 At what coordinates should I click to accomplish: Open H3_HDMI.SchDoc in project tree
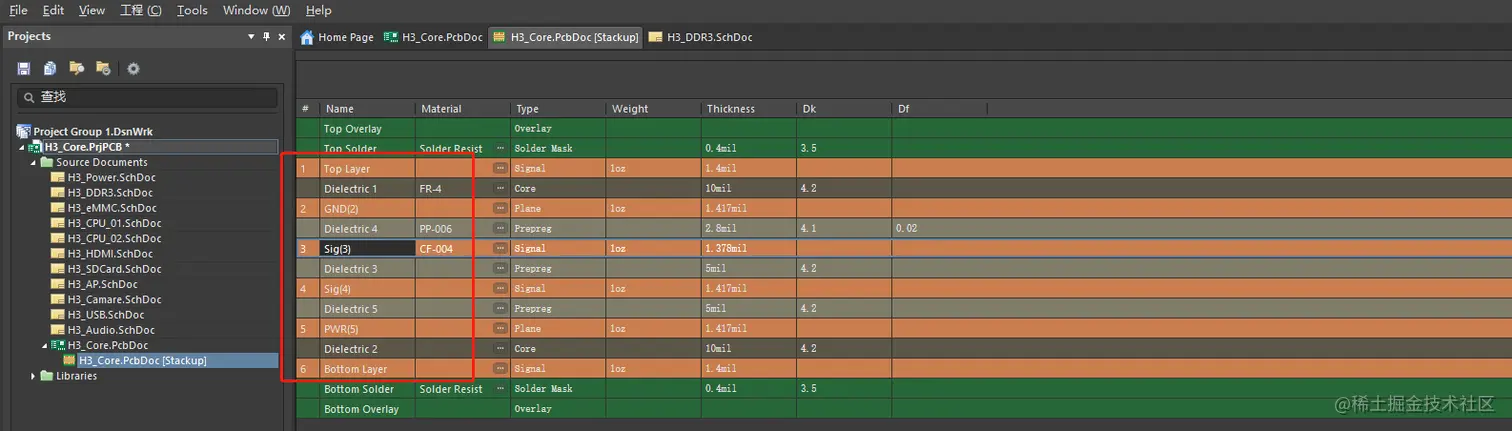(x=110, y=254)
